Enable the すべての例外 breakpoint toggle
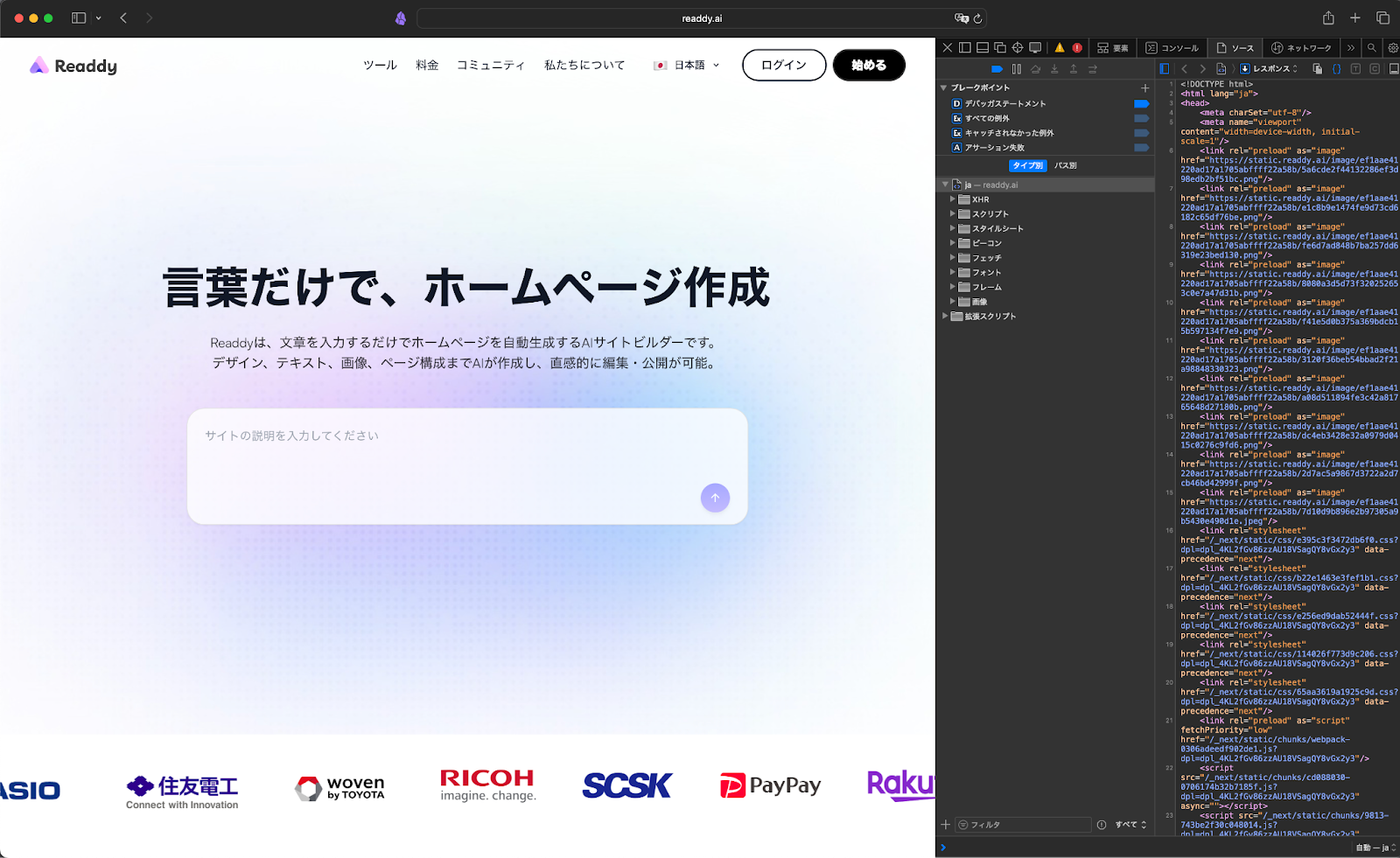The height and width of the screenshot is (858, 1400). [x=1141, y=118]
